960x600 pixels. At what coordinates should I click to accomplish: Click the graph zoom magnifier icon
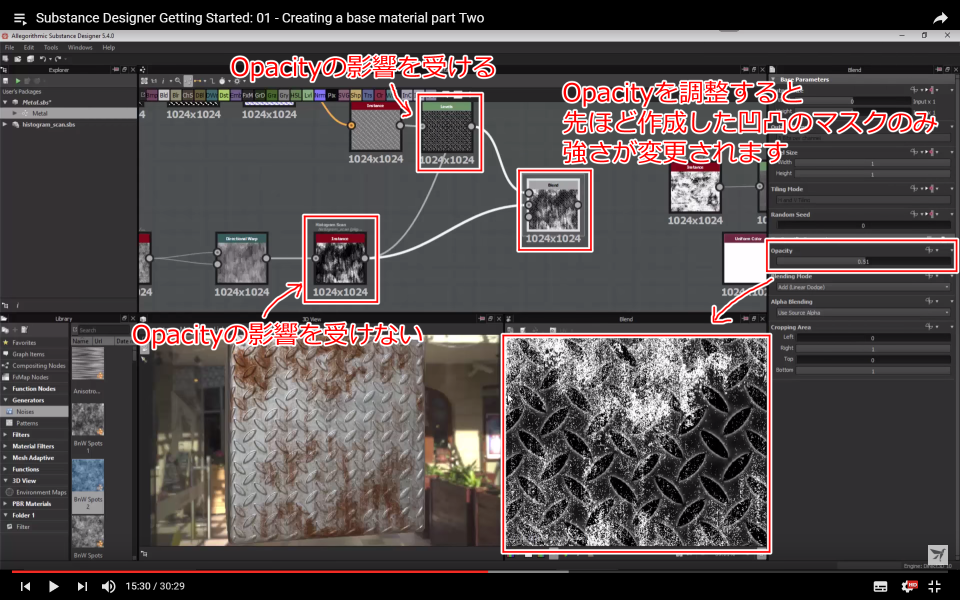(x=178, y=81)
